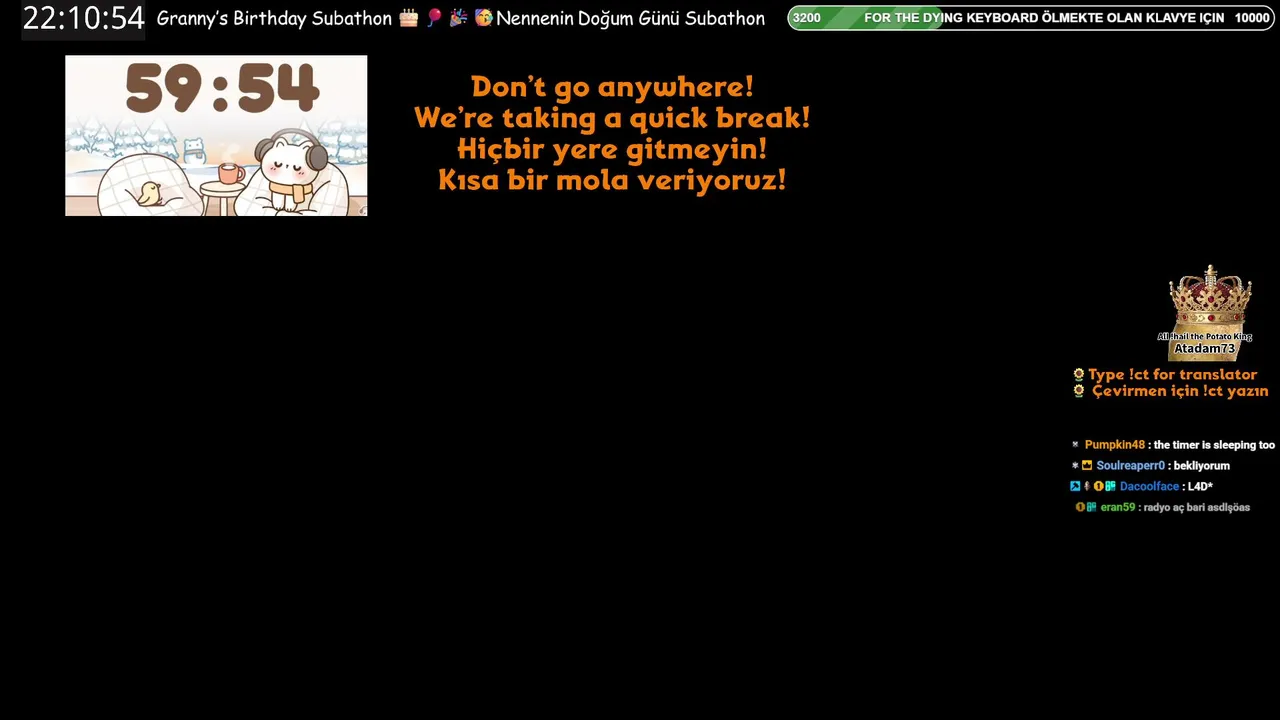The height and width of the screenshot is (720, 1280).
Task: Click the 3200 current goal amount
Action: pyautogui.click(x=806, y=18)
